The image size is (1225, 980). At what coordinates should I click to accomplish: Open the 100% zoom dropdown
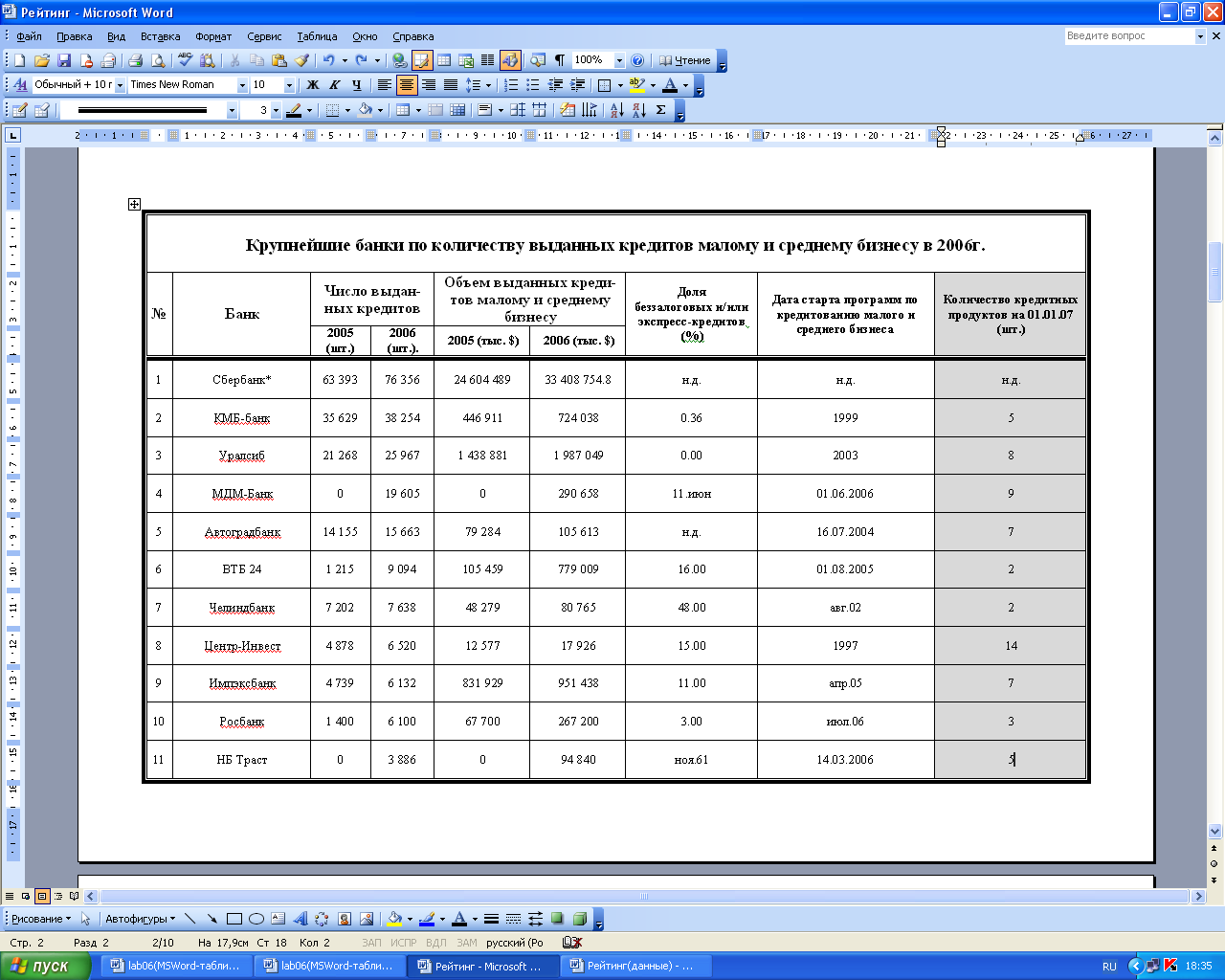click(x=619, y=60)
